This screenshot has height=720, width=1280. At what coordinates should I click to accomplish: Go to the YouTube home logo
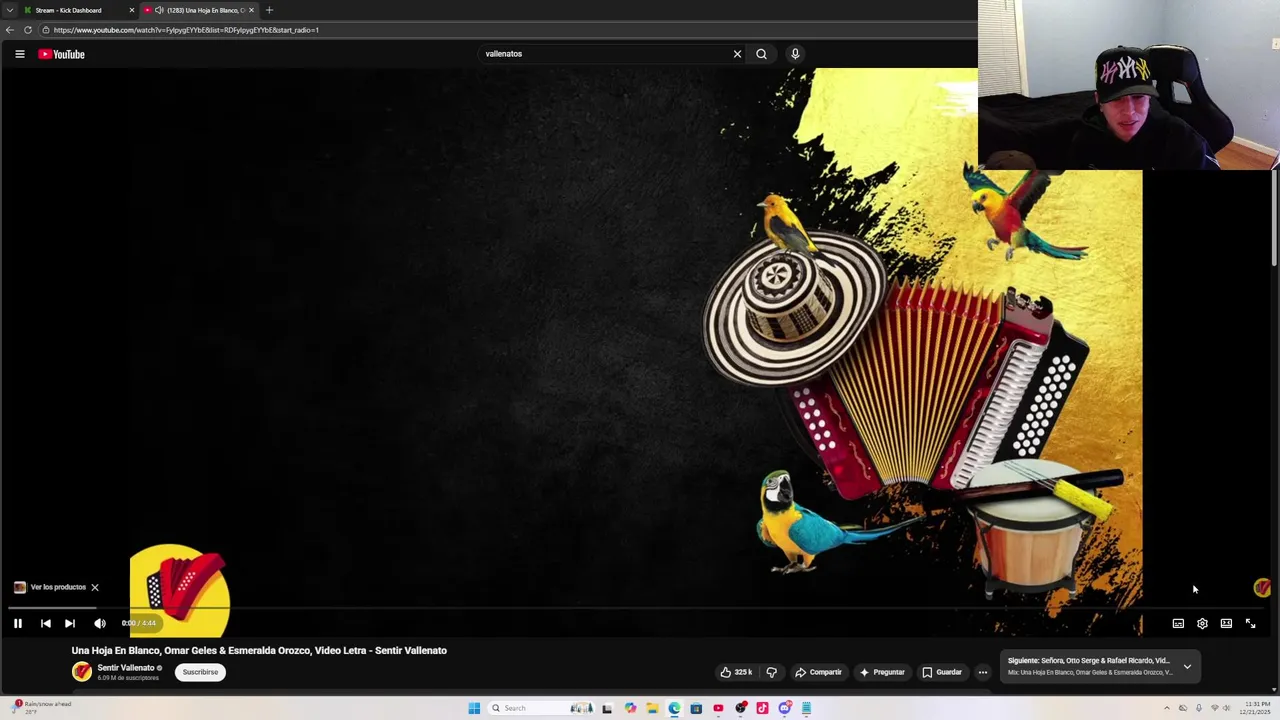click(61, 54)
